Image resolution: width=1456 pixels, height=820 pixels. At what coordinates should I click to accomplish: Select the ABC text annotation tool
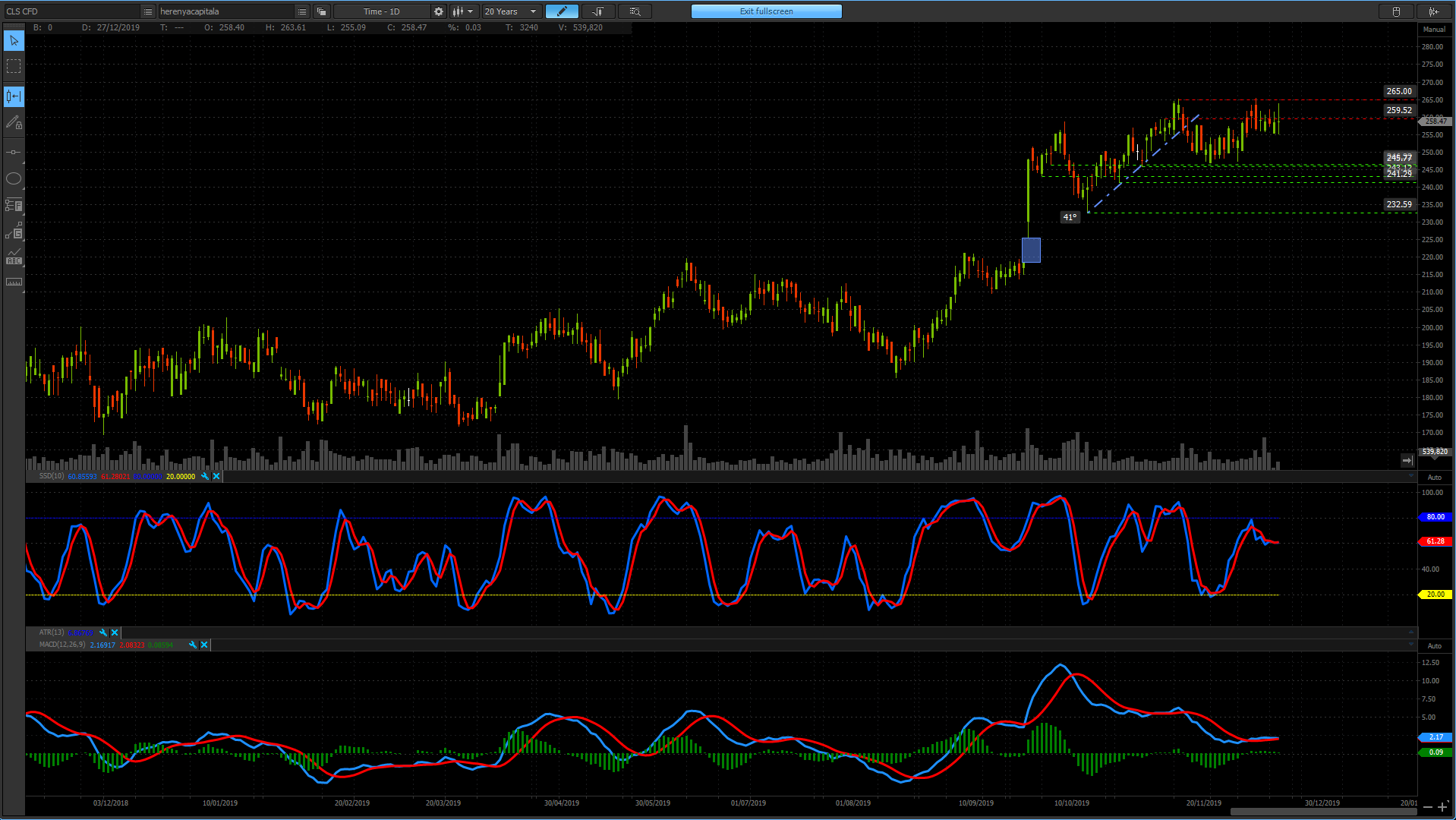coord(14,257)
